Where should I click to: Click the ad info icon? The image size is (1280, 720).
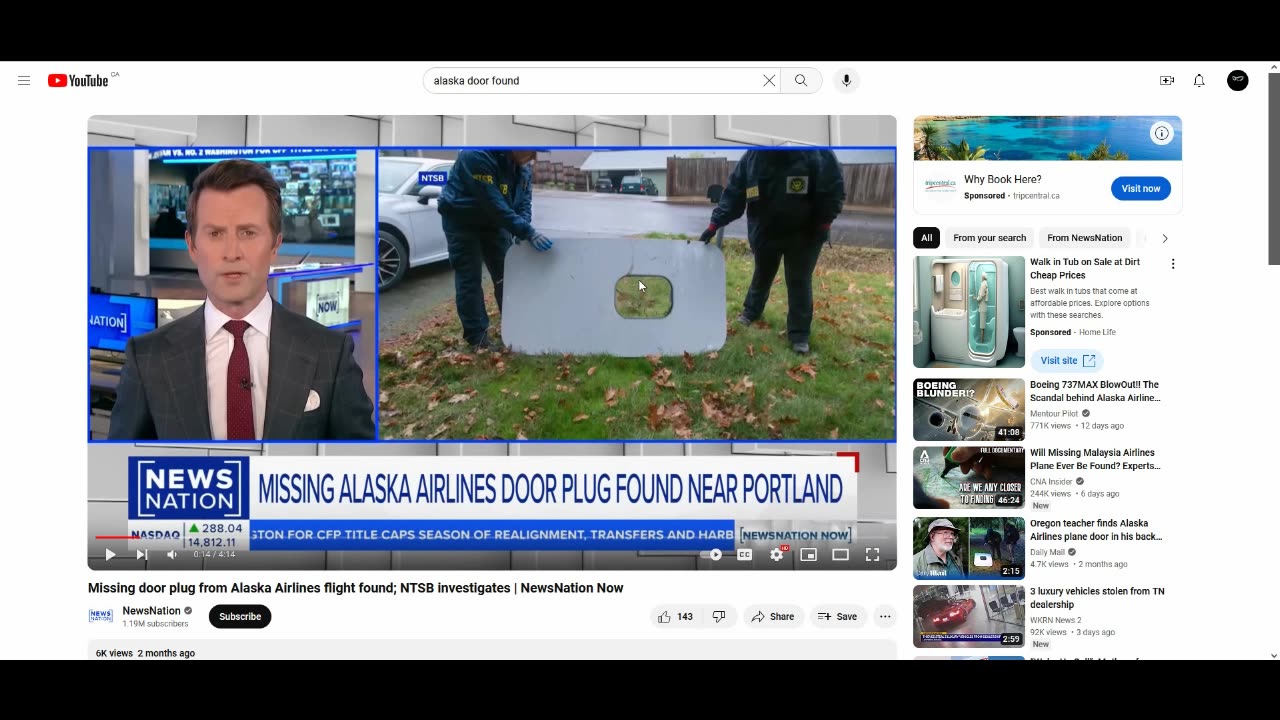(x=1161, y=133)
